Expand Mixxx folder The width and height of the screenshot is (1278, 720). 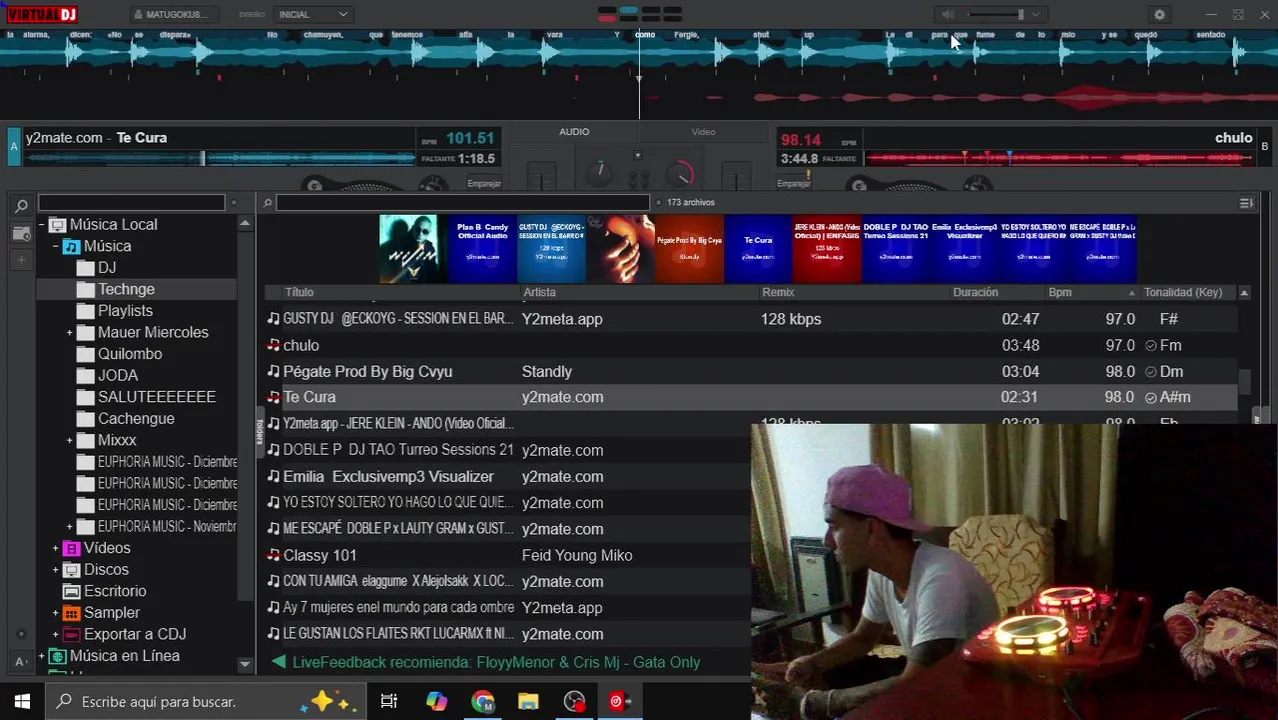(70, 440)
